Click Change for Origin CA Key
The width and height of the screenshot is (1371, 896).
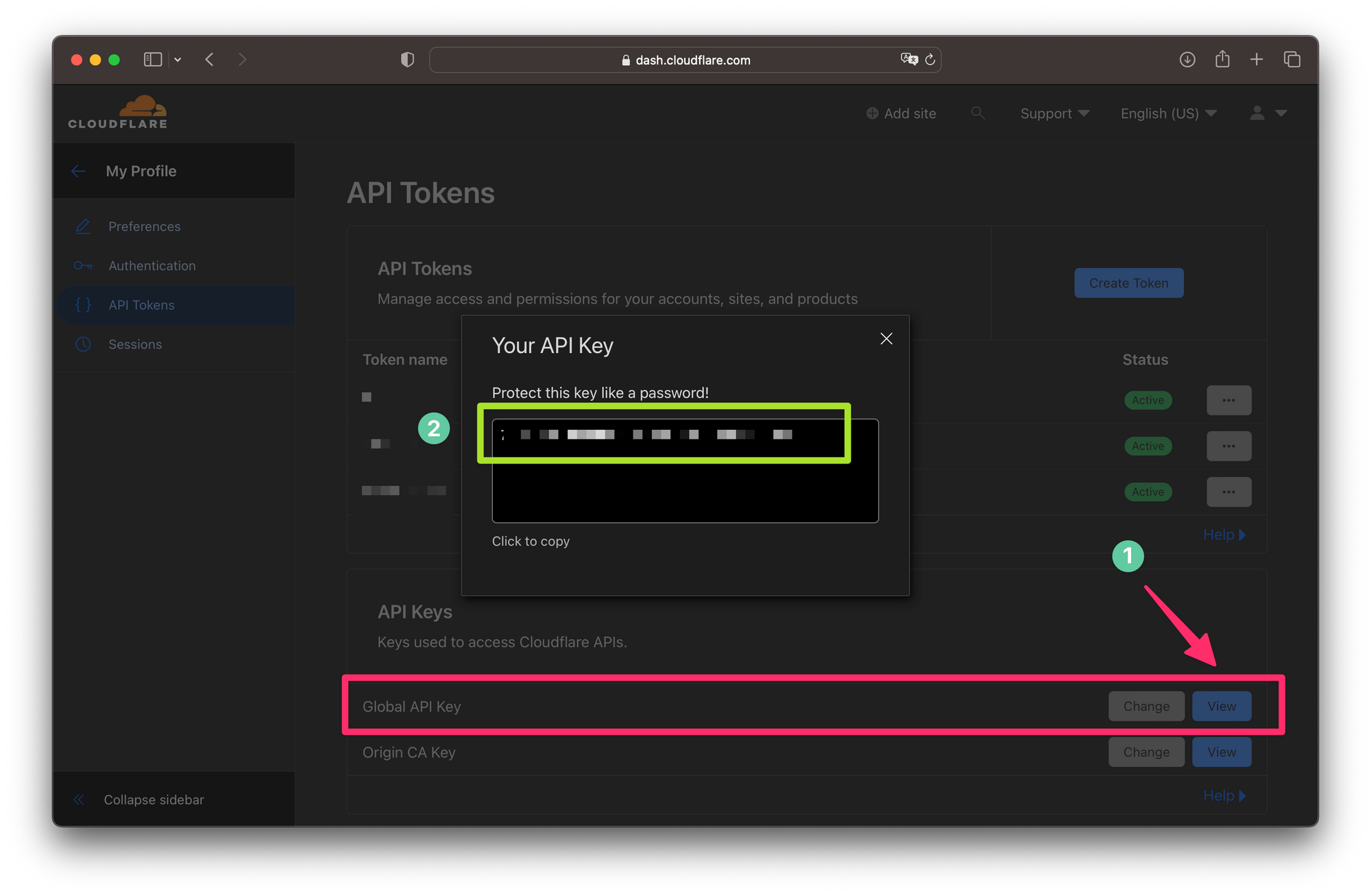(1146, 752)
